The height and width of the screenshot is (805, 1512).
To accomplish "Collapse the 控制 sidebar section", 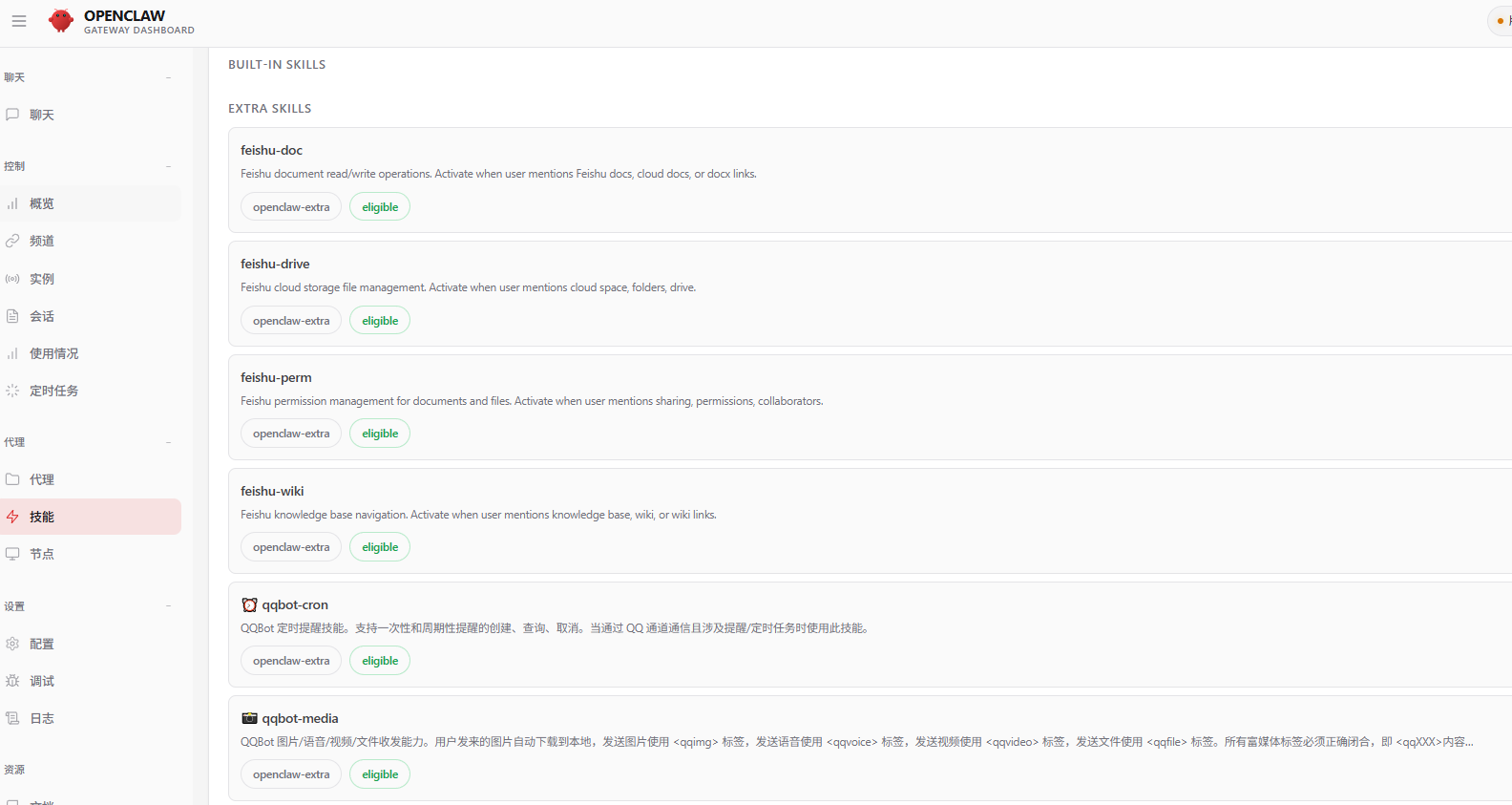I will tap(168, 166).
